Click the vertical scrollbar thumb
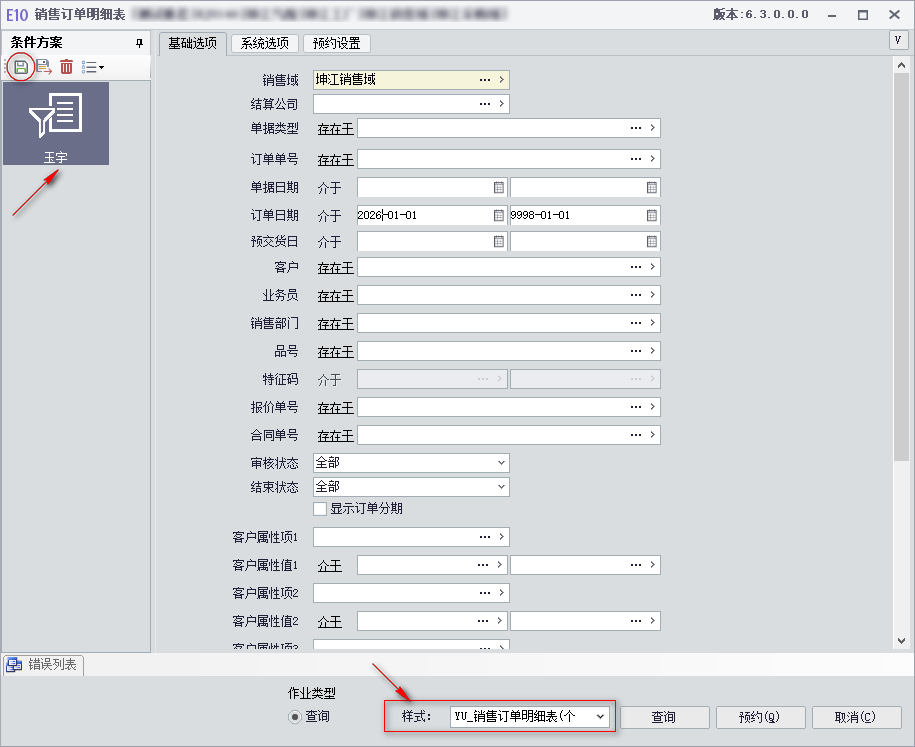Screen dimensions: 915x747 point(902,267)
